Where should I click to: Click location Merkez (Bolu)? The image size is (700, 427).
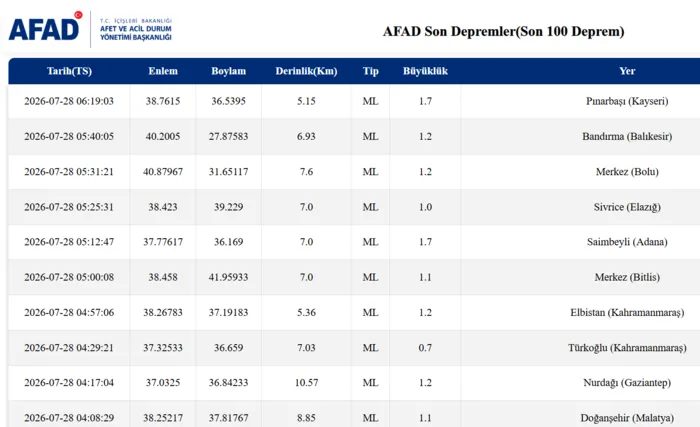coord(627,172)
